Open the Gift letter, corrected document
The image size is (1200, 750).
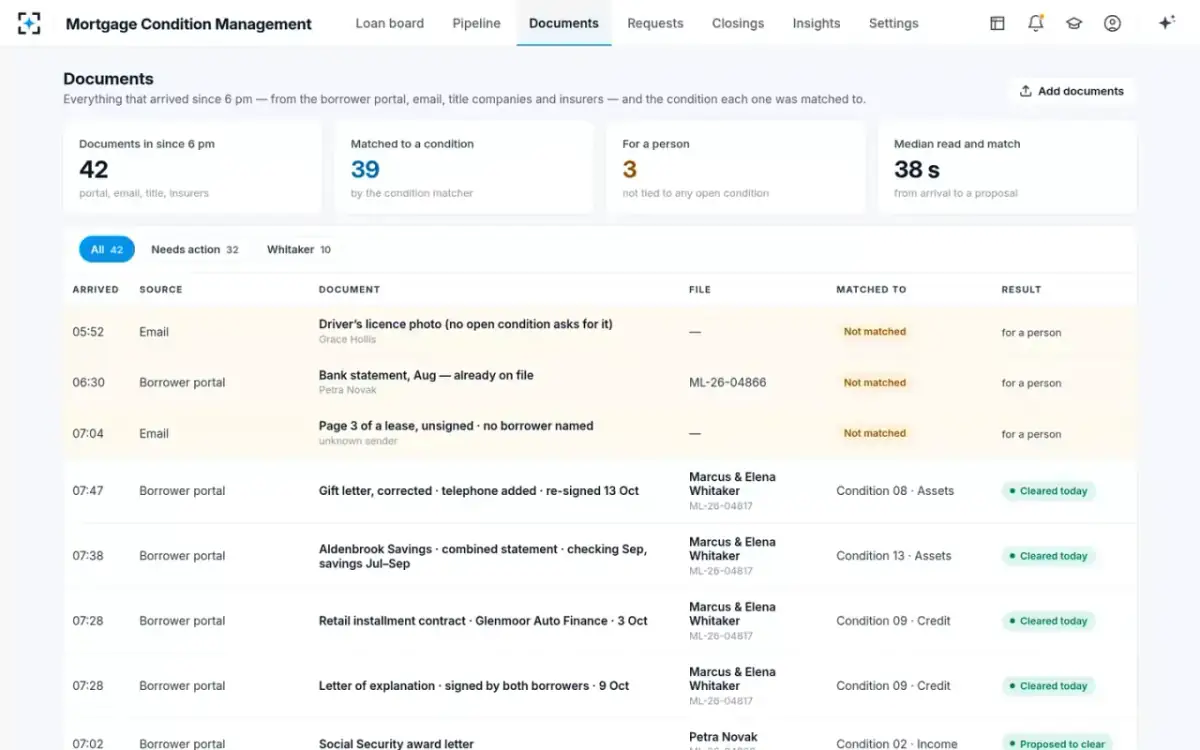pos(479,491)
